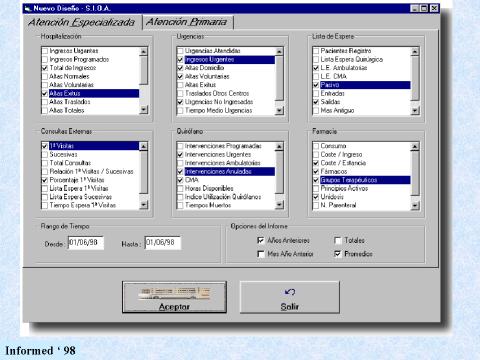The image size is (480, 360).
Task: Click the Aceptar button with graphic icon
Action: point(174,297)
